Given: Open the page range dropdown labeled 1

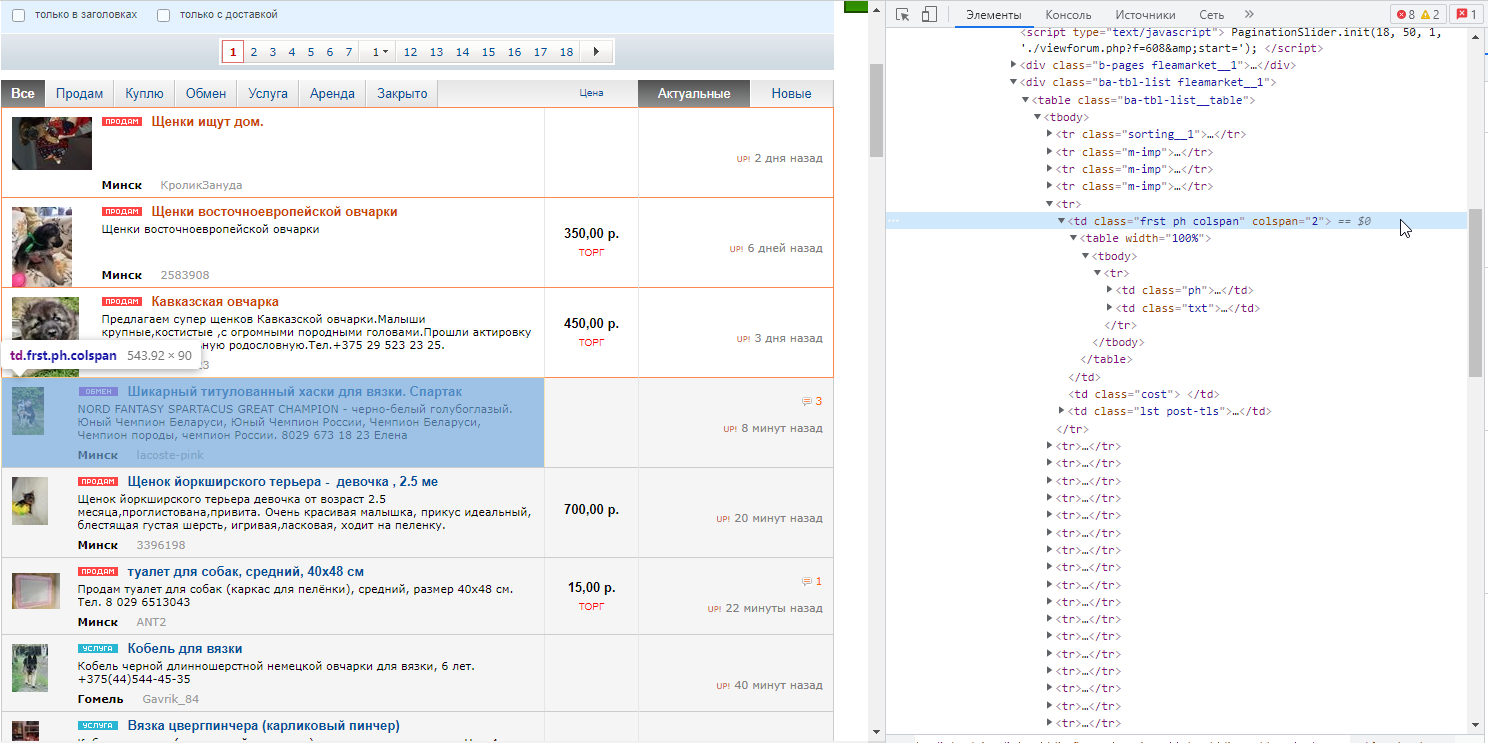Looking at the screenshot, I should tap(379, 52).
